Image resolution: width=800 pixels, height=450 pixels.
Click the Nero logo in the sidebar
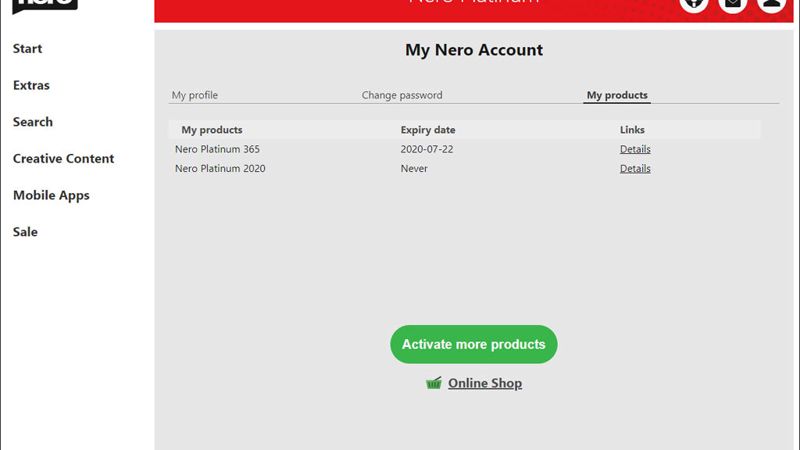click(45, 6)
